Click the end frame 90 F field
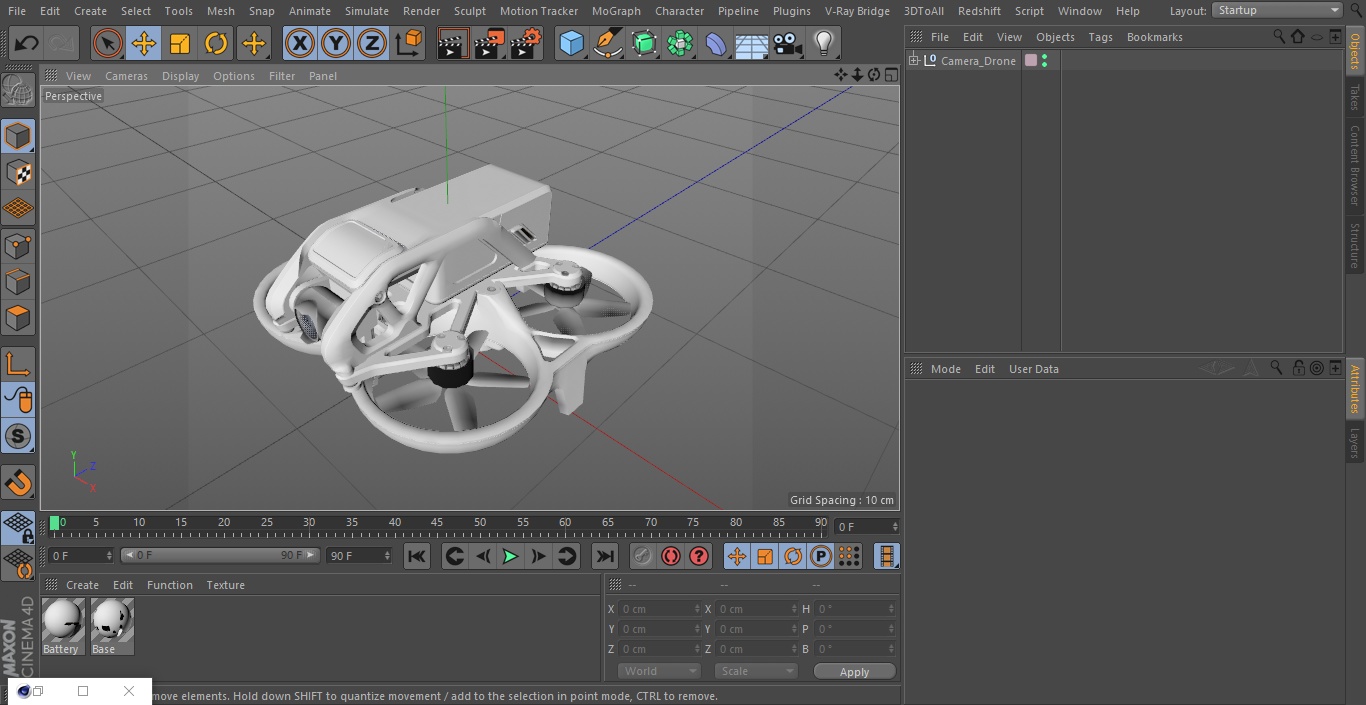Viewport: 1366px width, 705px height. pyautogui.click(x=358, y=555)
